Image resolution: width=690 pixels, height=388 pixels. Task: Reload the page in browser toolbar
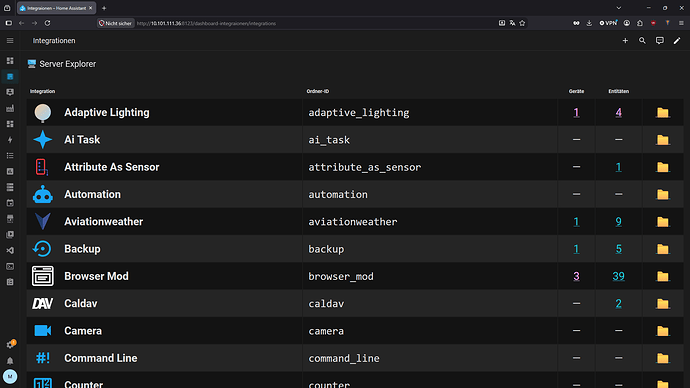click(47, 23)
